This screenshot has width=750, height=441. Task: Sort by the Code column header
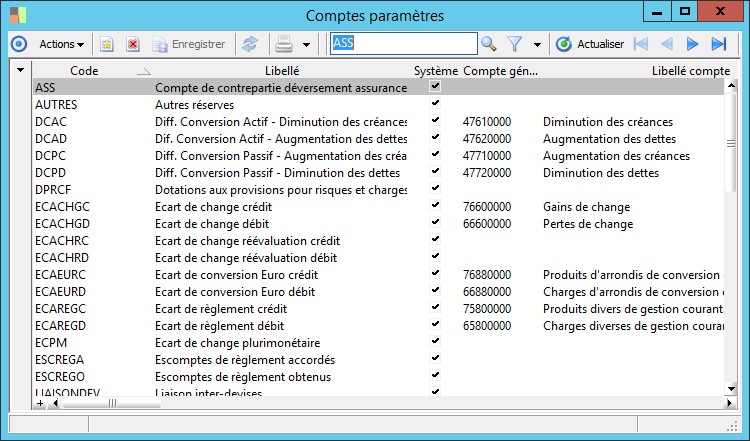[x=84, y=71]
